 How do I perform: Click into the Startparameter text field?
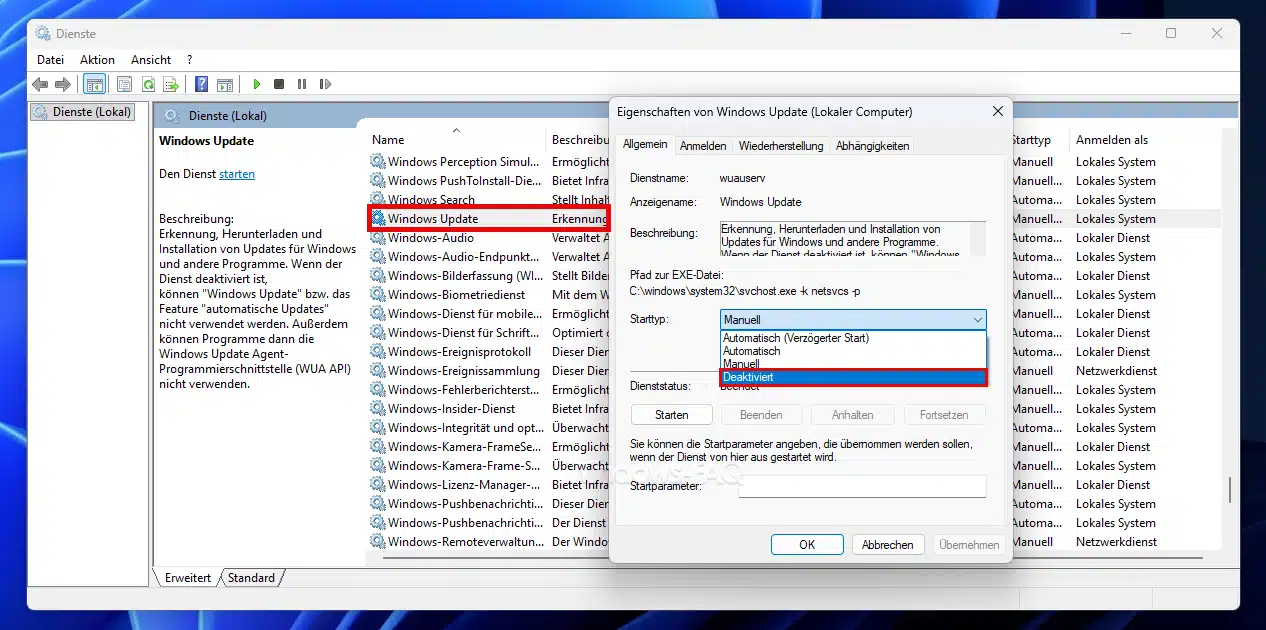(862, 486)
